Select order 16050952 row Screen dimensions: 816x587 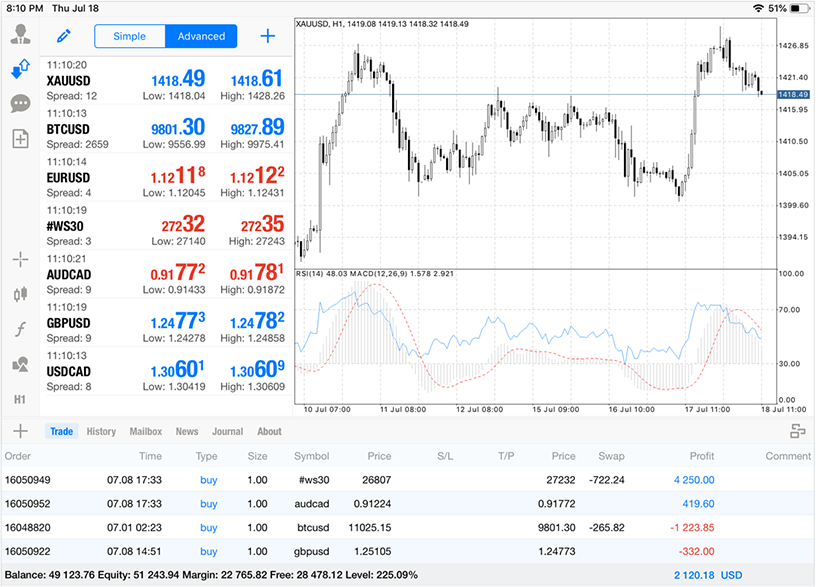[x=408, y=504]
